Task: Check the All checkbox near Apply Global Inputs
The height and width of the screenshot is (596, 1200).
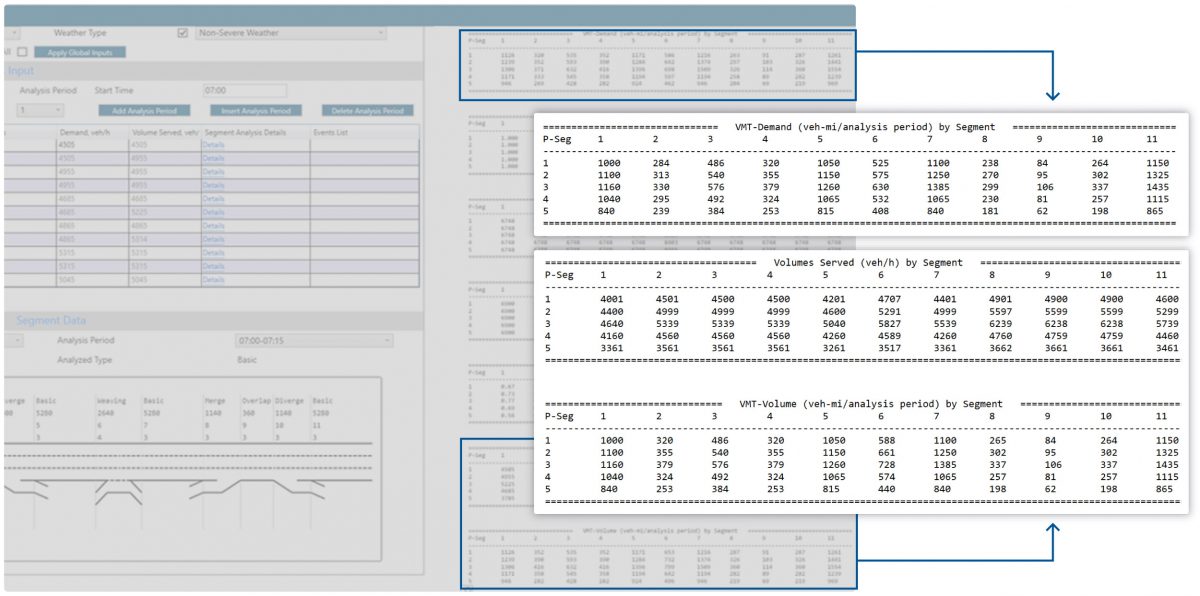Action: click(21, 49)
